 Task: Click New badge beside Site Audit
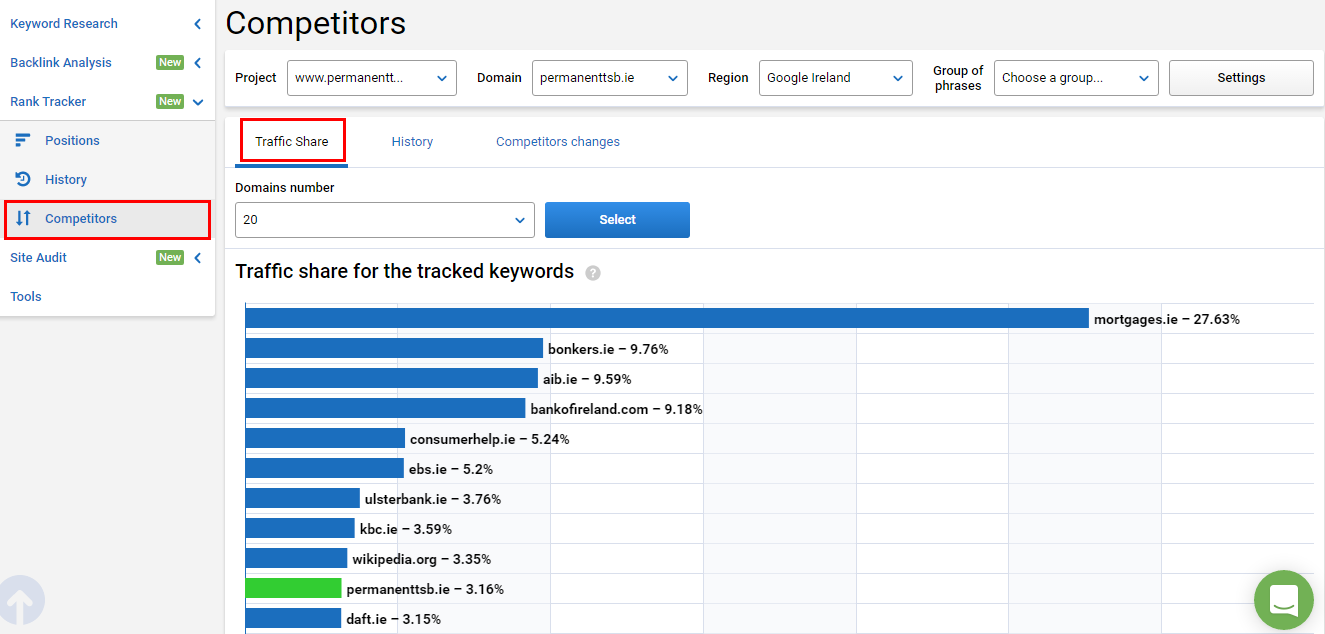pyautogui.click(x=170, y=257)
